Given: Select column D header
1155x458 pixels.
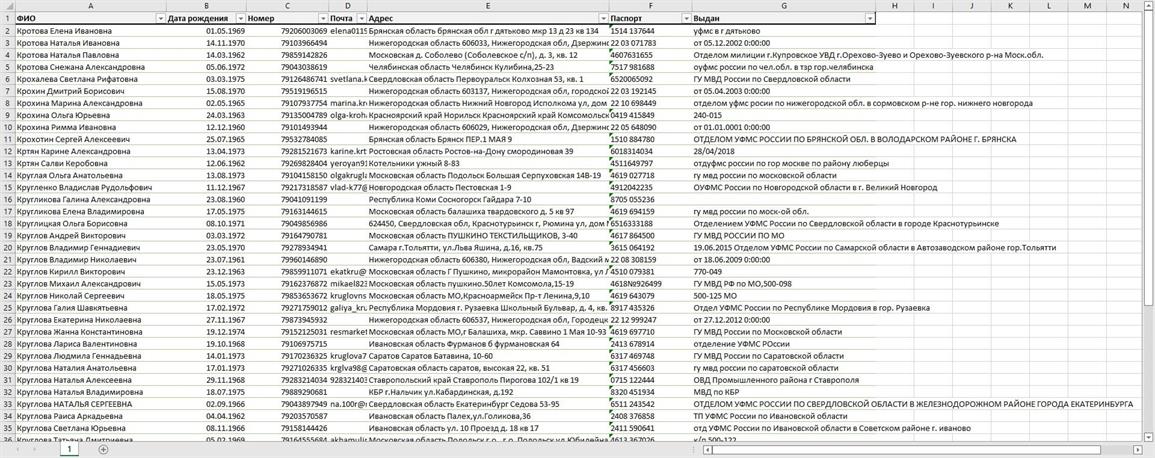Looking at the screenshot, I should click(x=348, y=6).
